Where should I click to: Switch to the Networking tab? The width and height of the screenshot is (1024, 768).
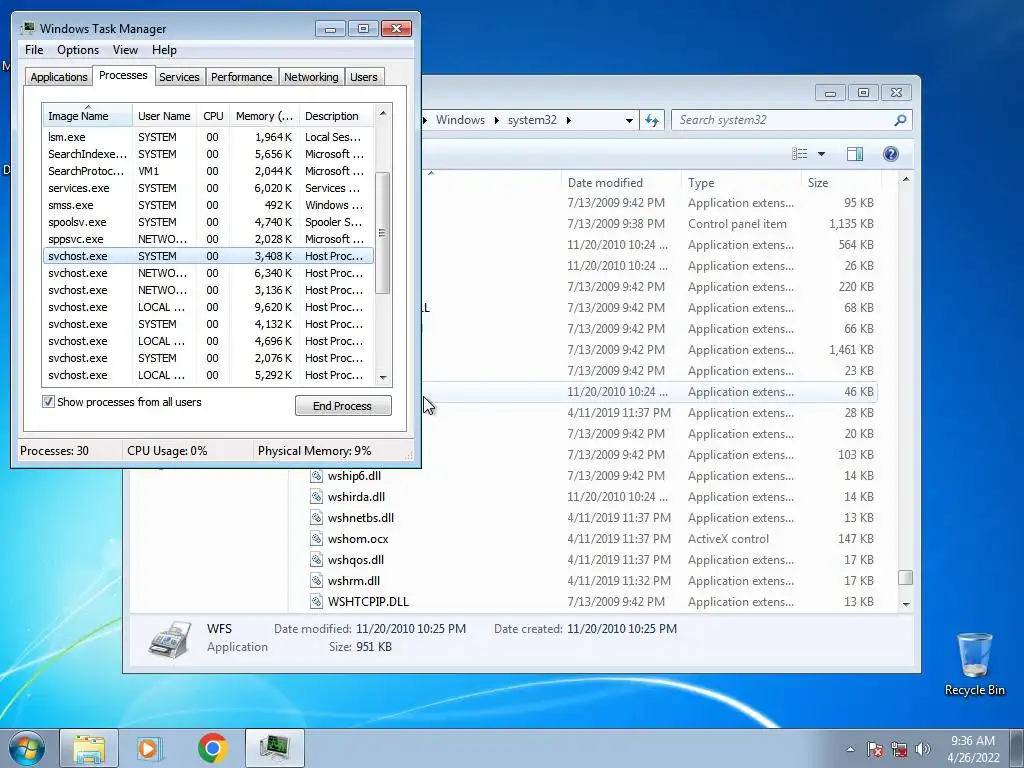tap(311, 76)
